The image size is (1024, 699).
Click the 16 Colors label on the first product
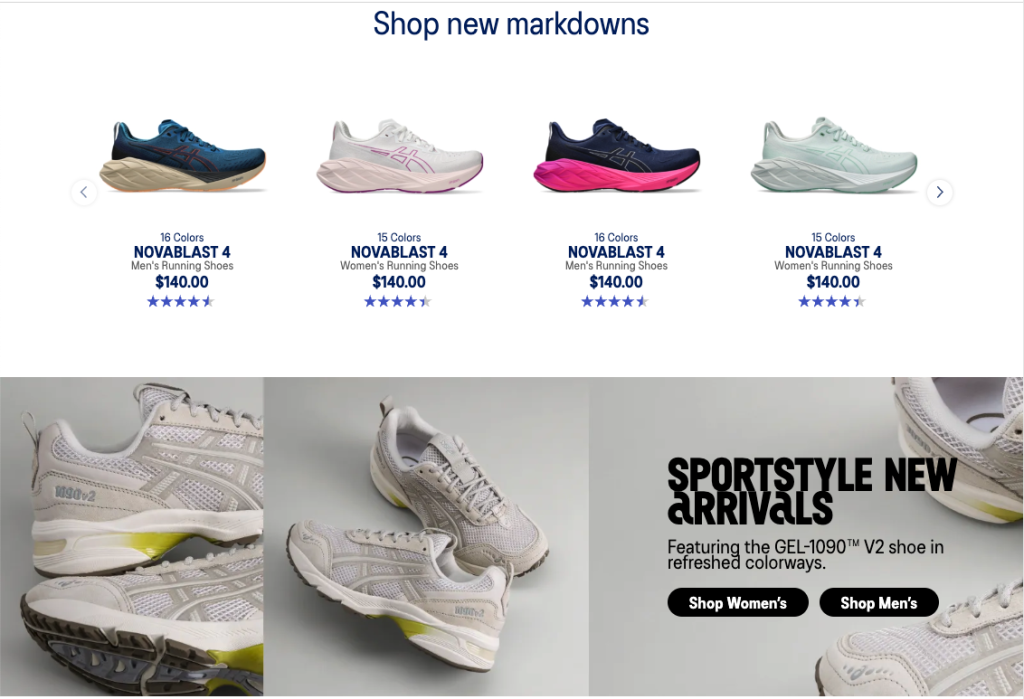pos(182,237)
